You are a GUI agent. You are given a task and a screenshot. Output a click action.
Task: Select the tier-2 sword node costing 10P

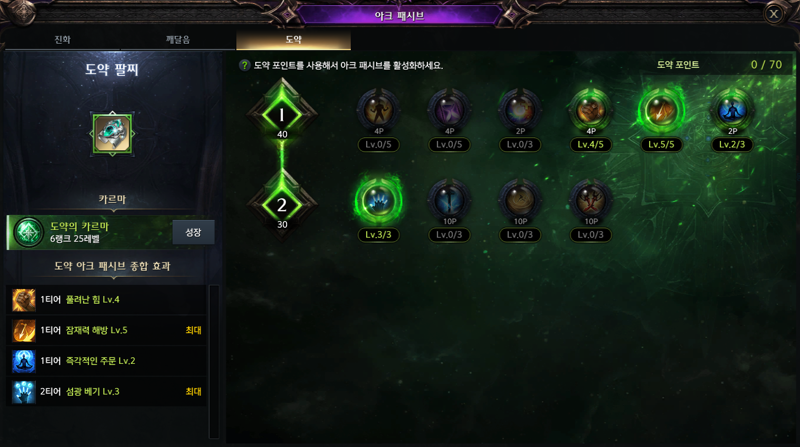point(449,201)
